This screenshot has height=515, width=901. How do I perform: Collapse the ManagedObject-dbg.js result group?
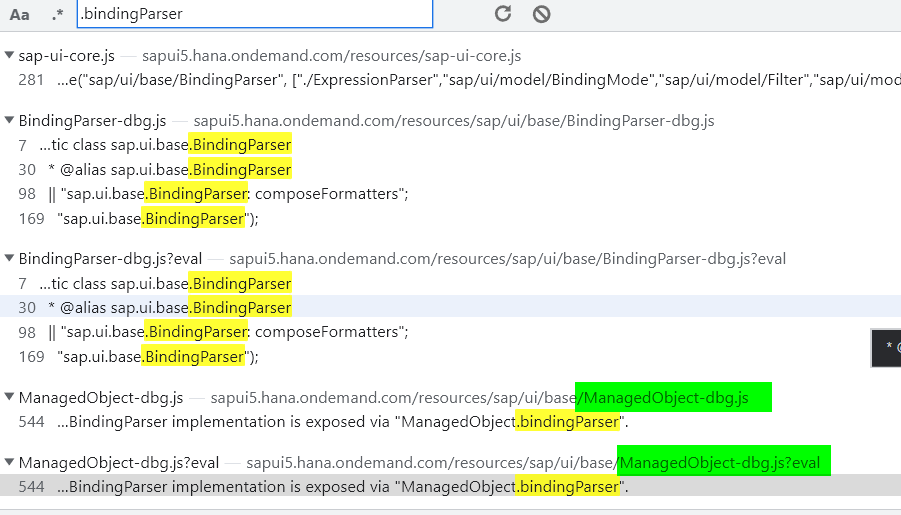[x=9, y=397]
